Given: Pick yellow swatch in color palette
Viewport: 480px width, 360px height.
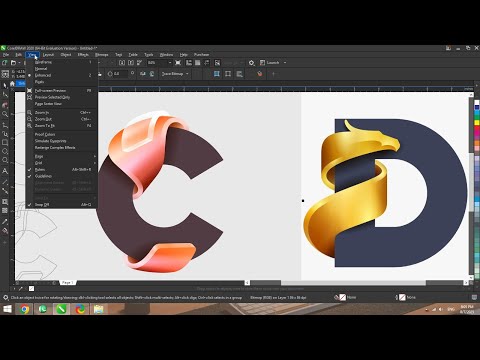Looking at the screenshot, I should (477, 122).
